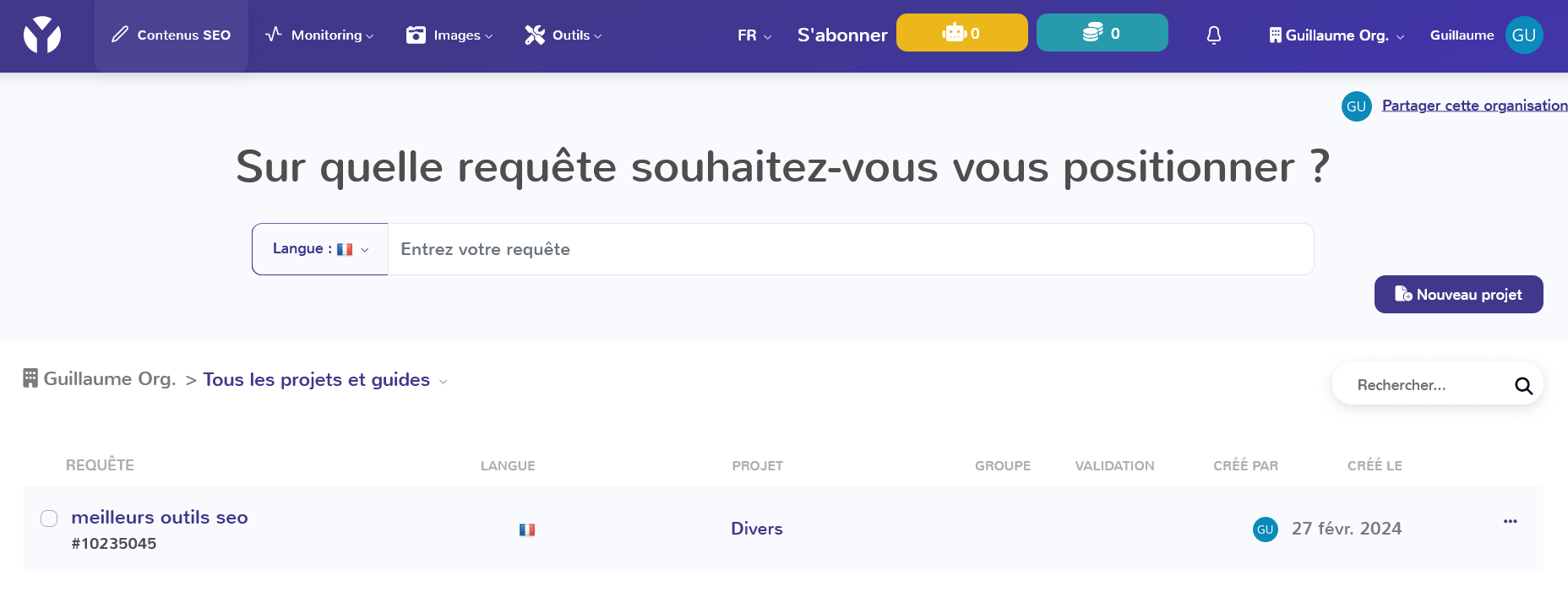The width and height of the screenshot is (1568, 592).
Task: Click Partager cette organisation link
Action: [1474, 106]
